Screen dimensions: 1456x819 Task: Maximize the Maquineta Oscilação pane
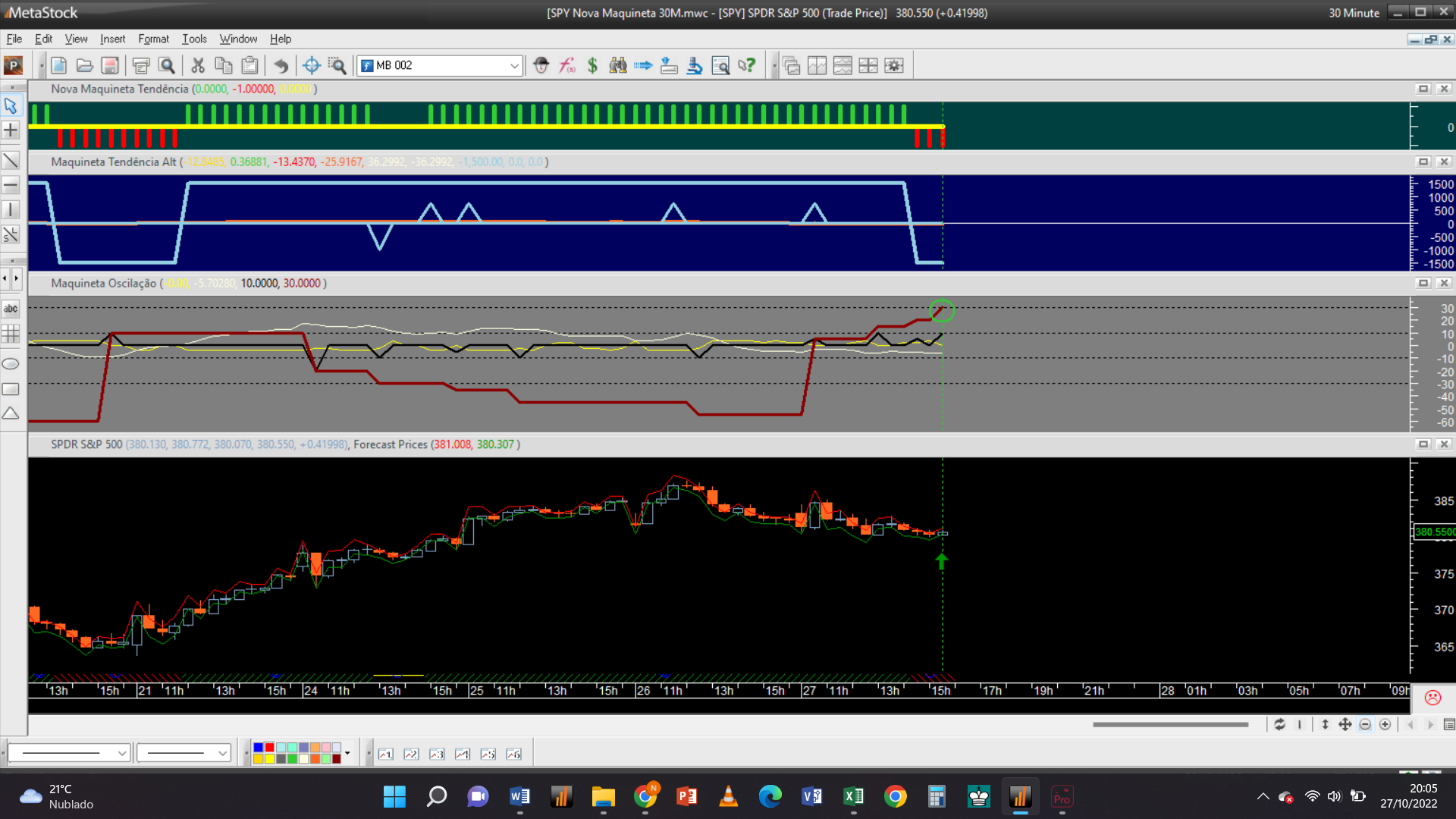1423,283
